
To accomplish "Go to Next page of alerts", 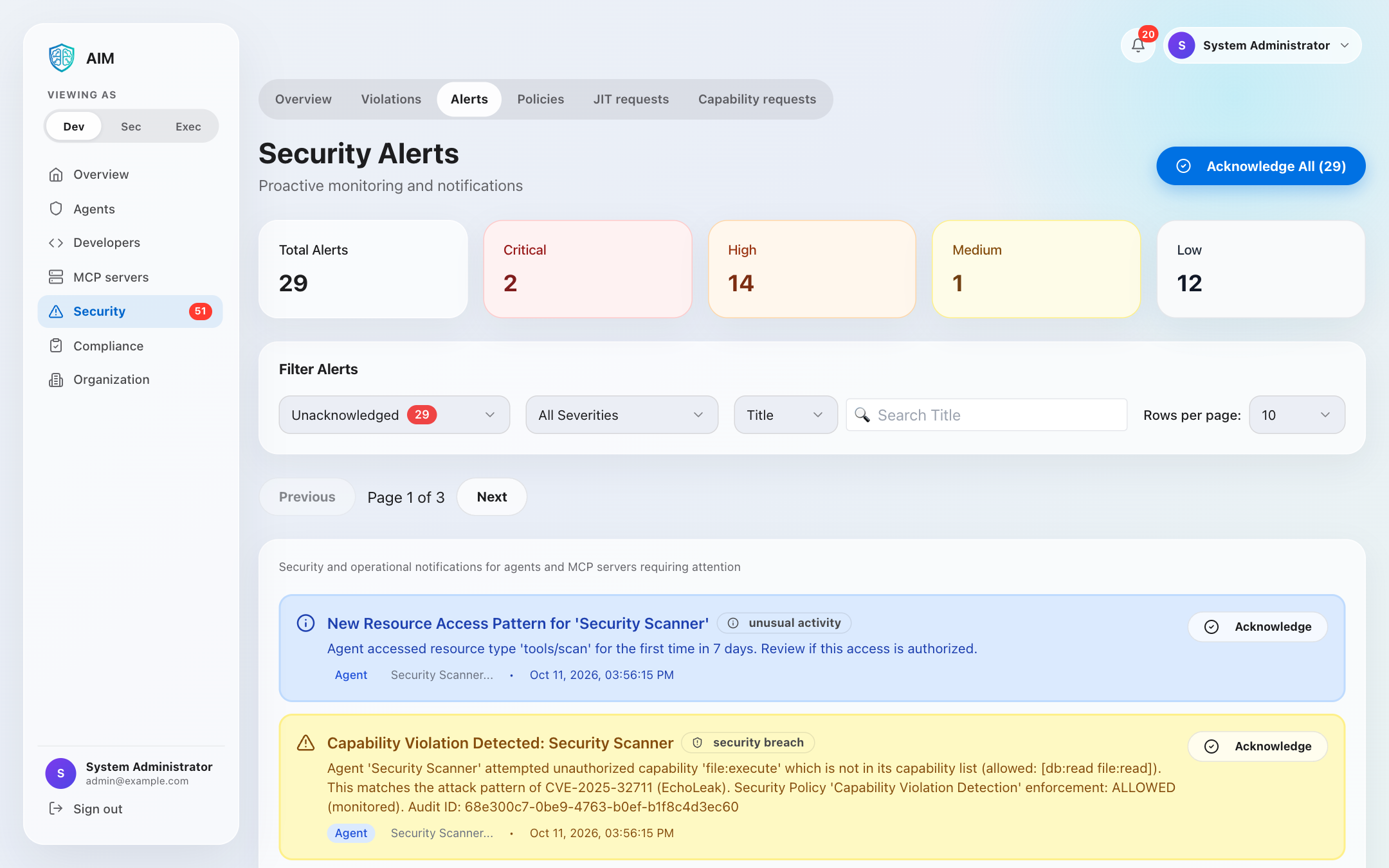I will [492, 496].
